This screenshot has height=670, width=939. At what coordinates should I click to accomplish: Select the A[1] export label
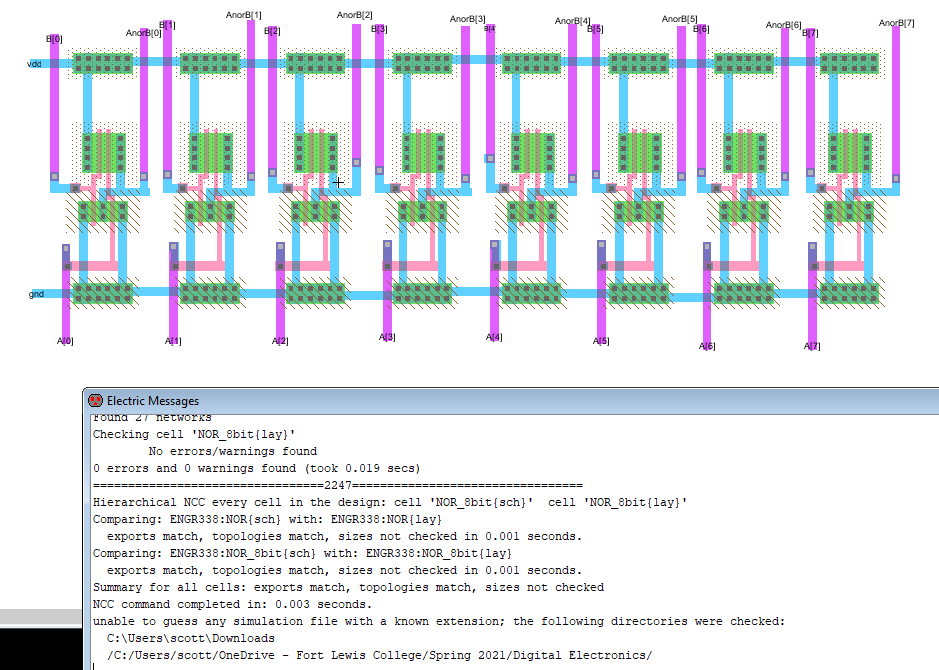(x=173, y=341)
